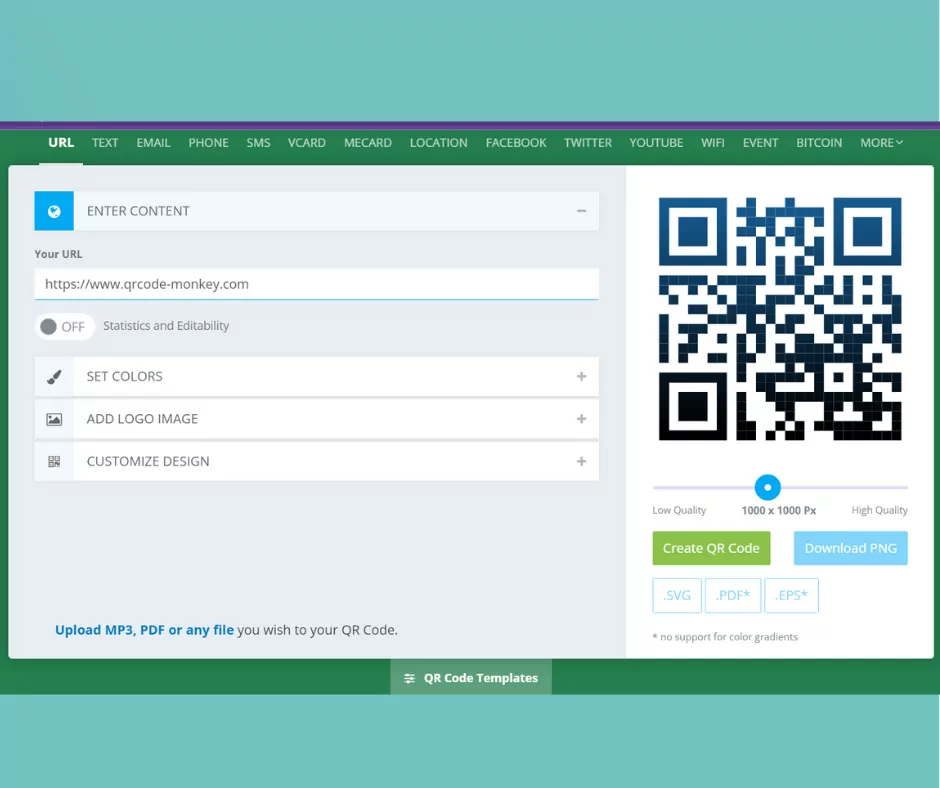Toggle the Statistics and Editability switch
This screenshot has width=940, height=788.
click(65, 327)
